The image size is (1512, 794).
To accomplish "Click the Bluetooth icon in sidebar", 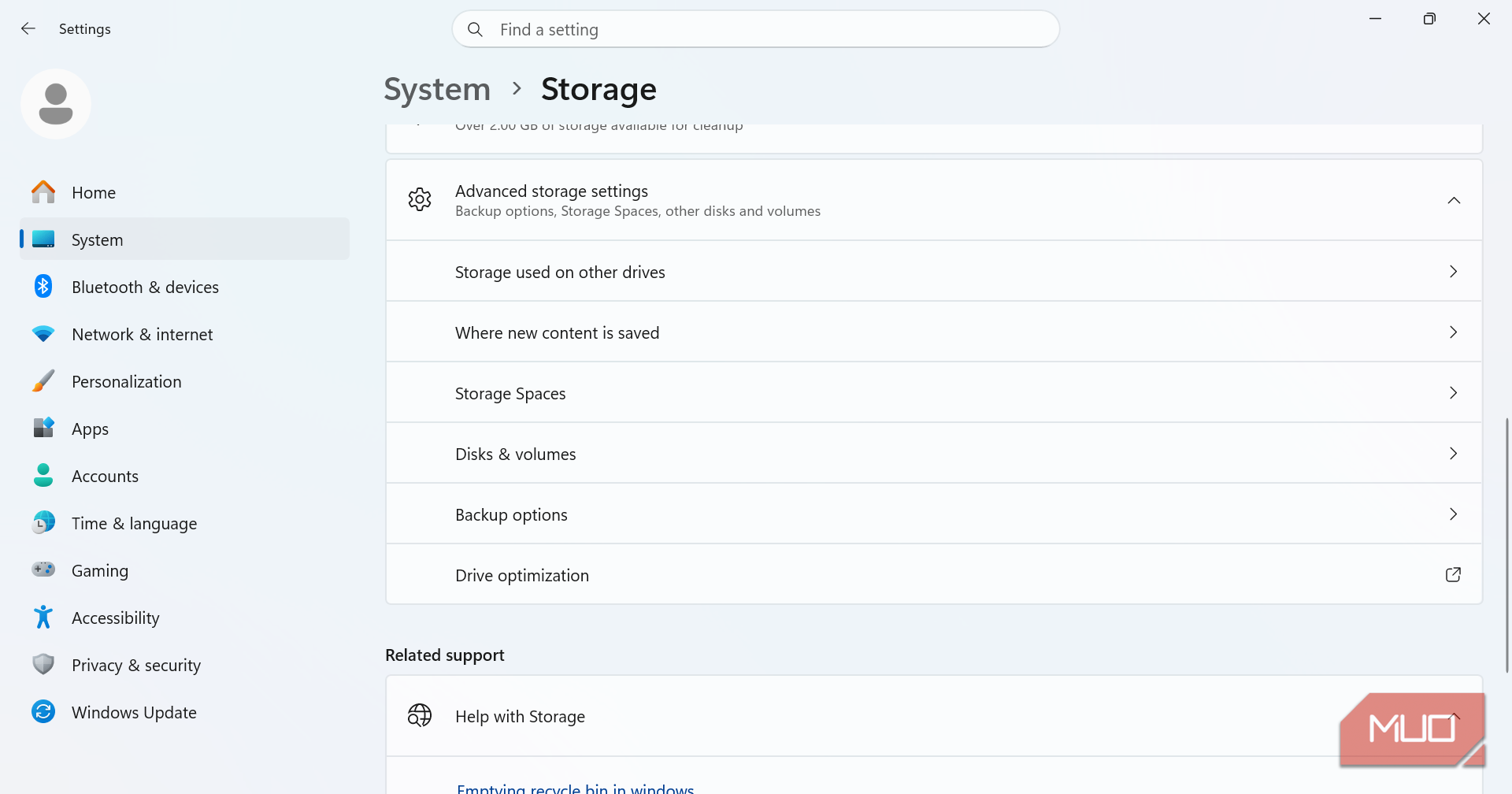I will point(43,287).
